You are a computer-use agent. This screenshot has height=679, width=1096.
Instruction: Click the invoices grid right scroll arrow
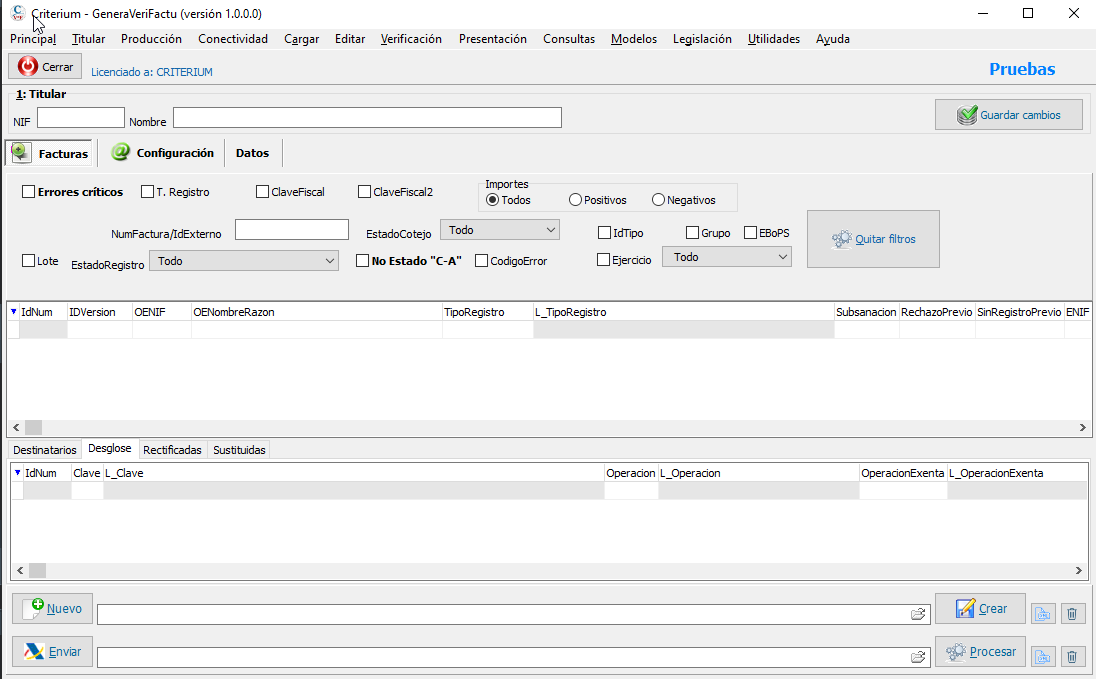pyautogui.click(x=1083, y=427)
